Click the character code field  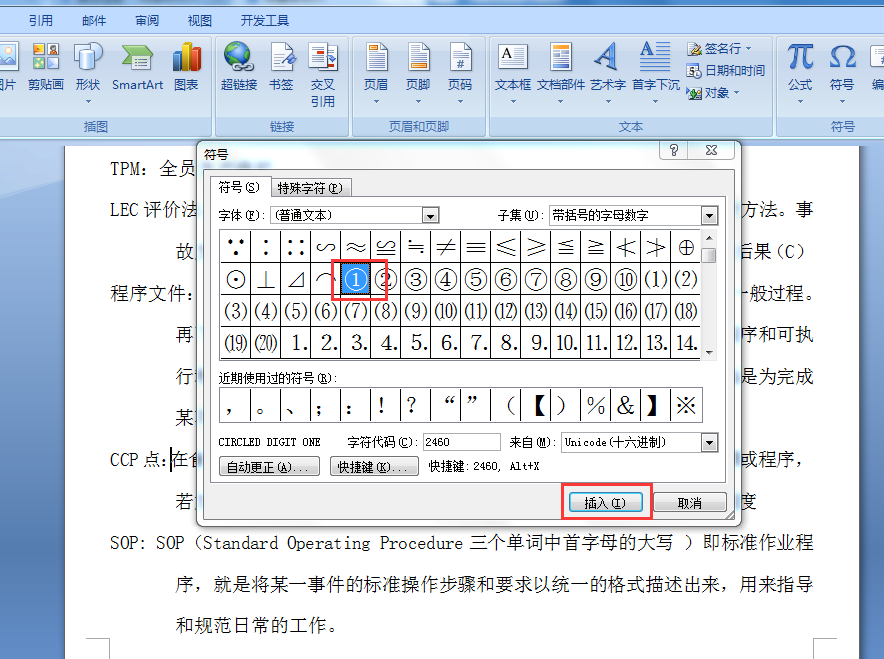coord(461,443)
